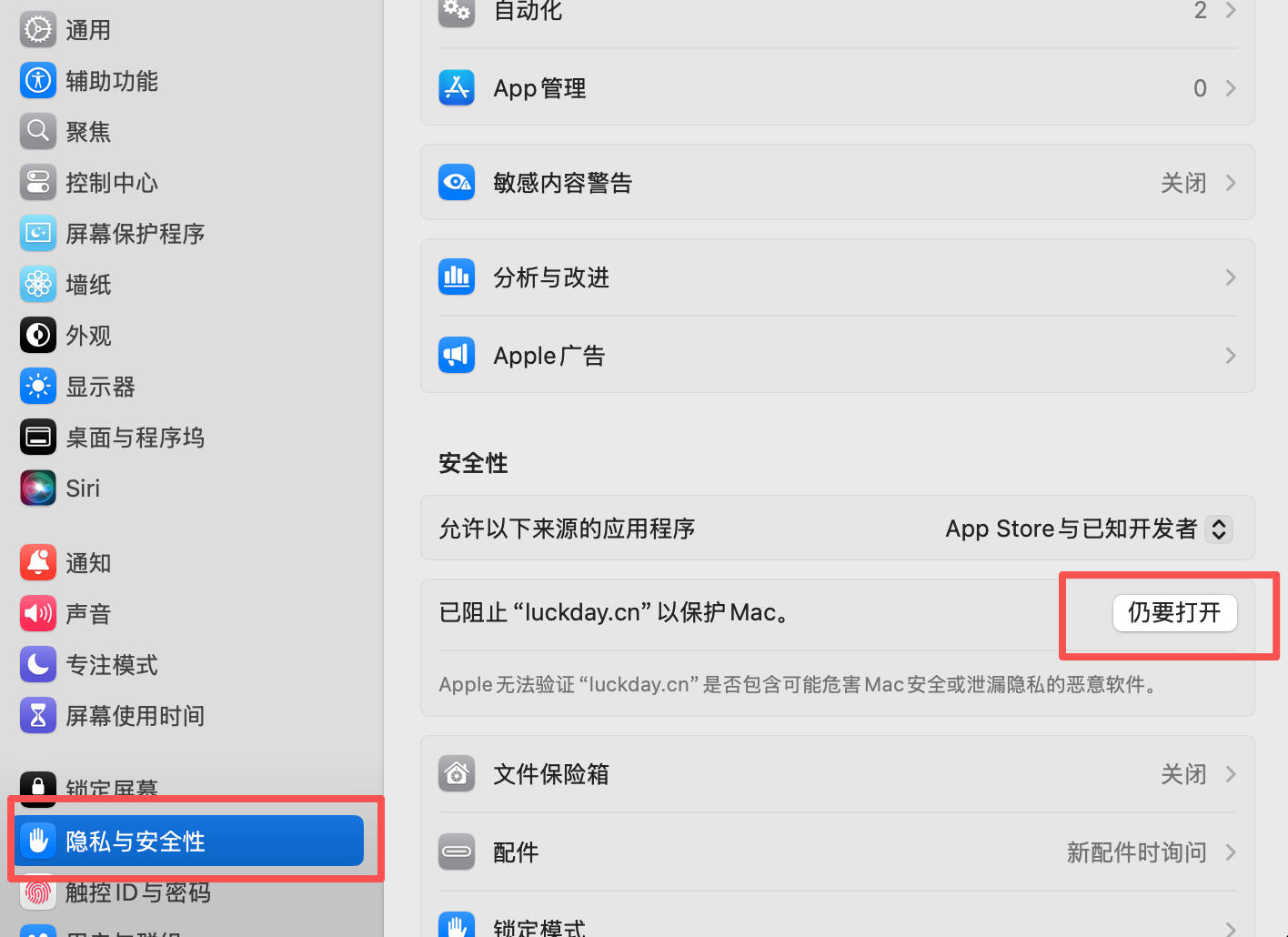Open the 屏幕使用时间 hourglass icon
Screen dimensions: 1288x937
click(38, 716)
